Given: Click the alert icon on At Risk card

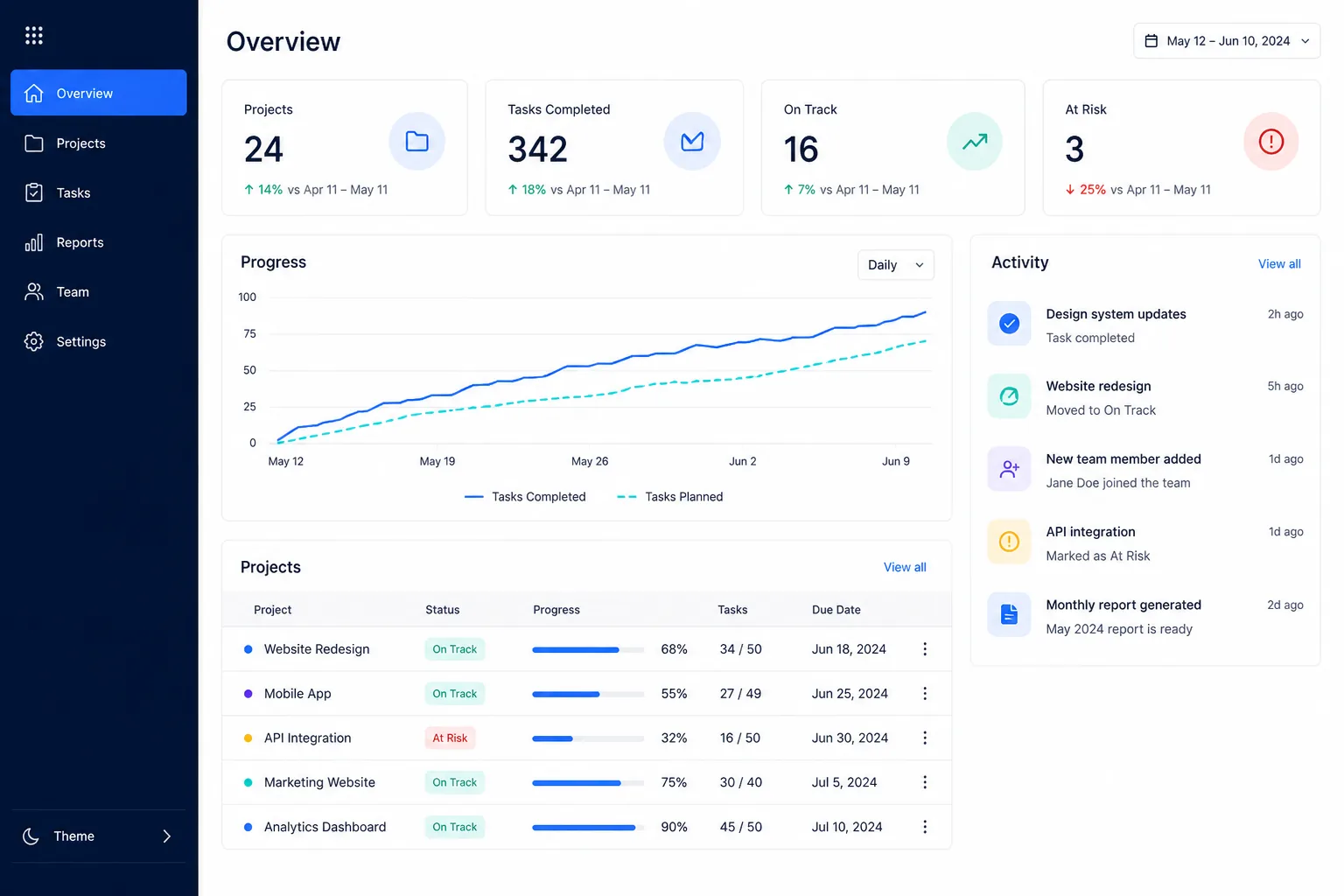Looking at the screenshot, I should click(1270, 141).
